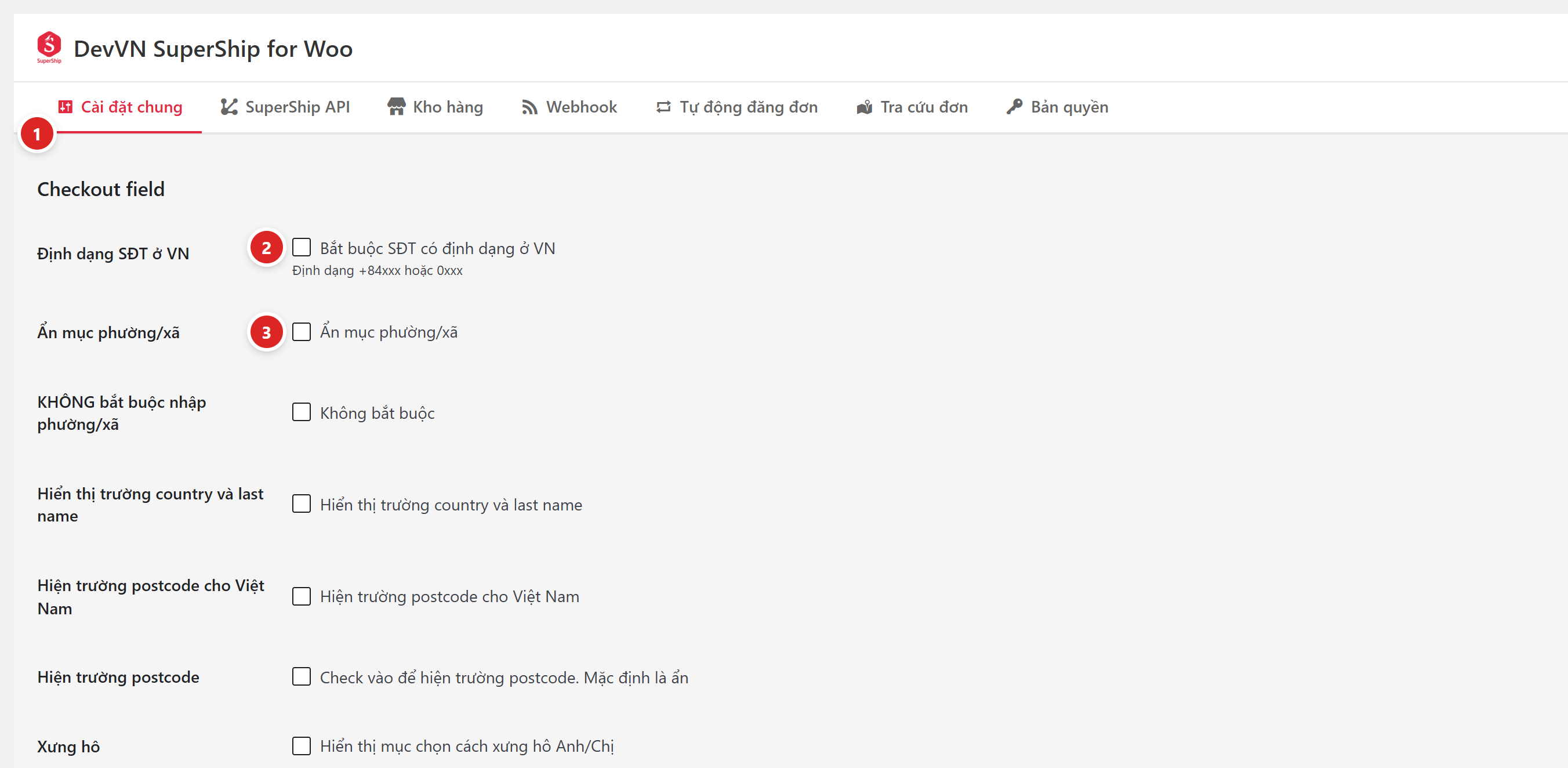Click the store icon beside Kho hàng
1568x768 pixels.
pos(396,107)
